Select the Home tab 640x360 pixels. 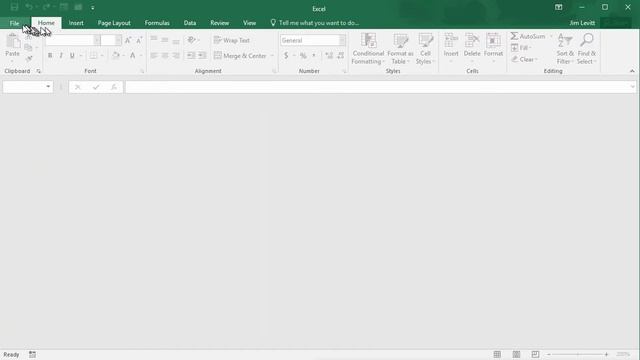click(x=46, y=23)
